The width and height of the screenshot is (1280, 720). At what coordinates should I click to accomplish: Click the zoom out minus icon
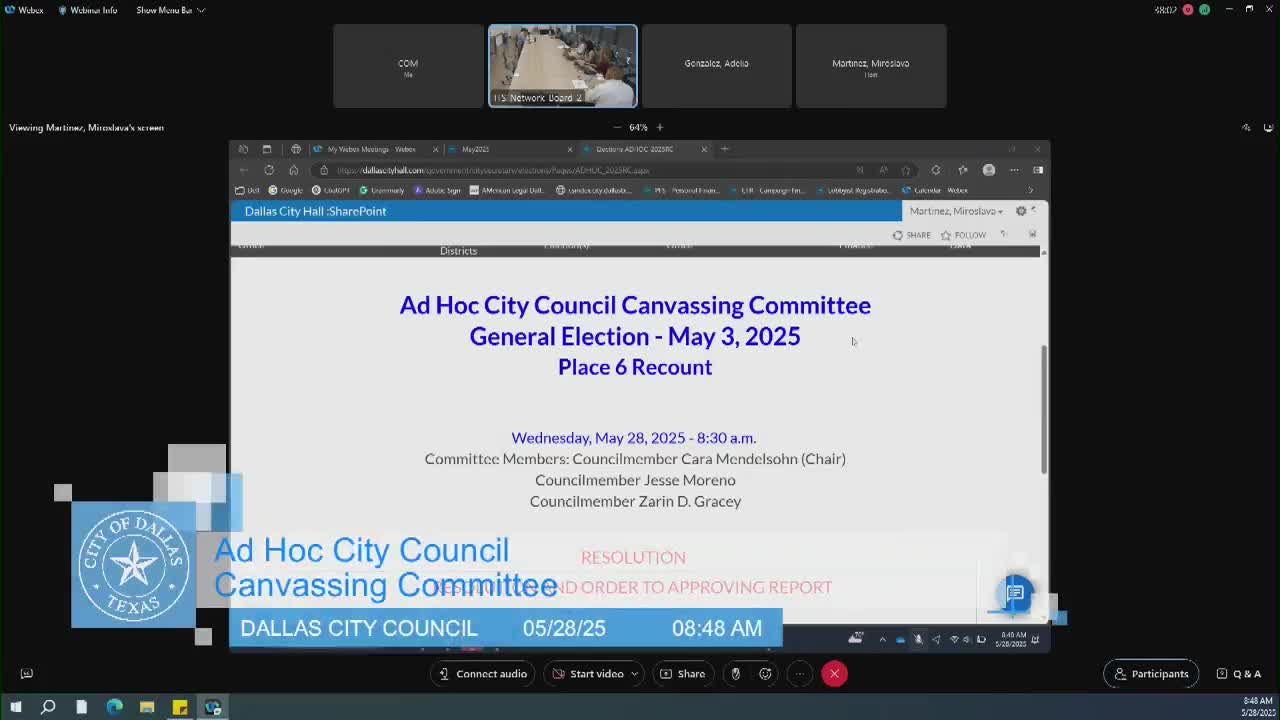(617, 127)
